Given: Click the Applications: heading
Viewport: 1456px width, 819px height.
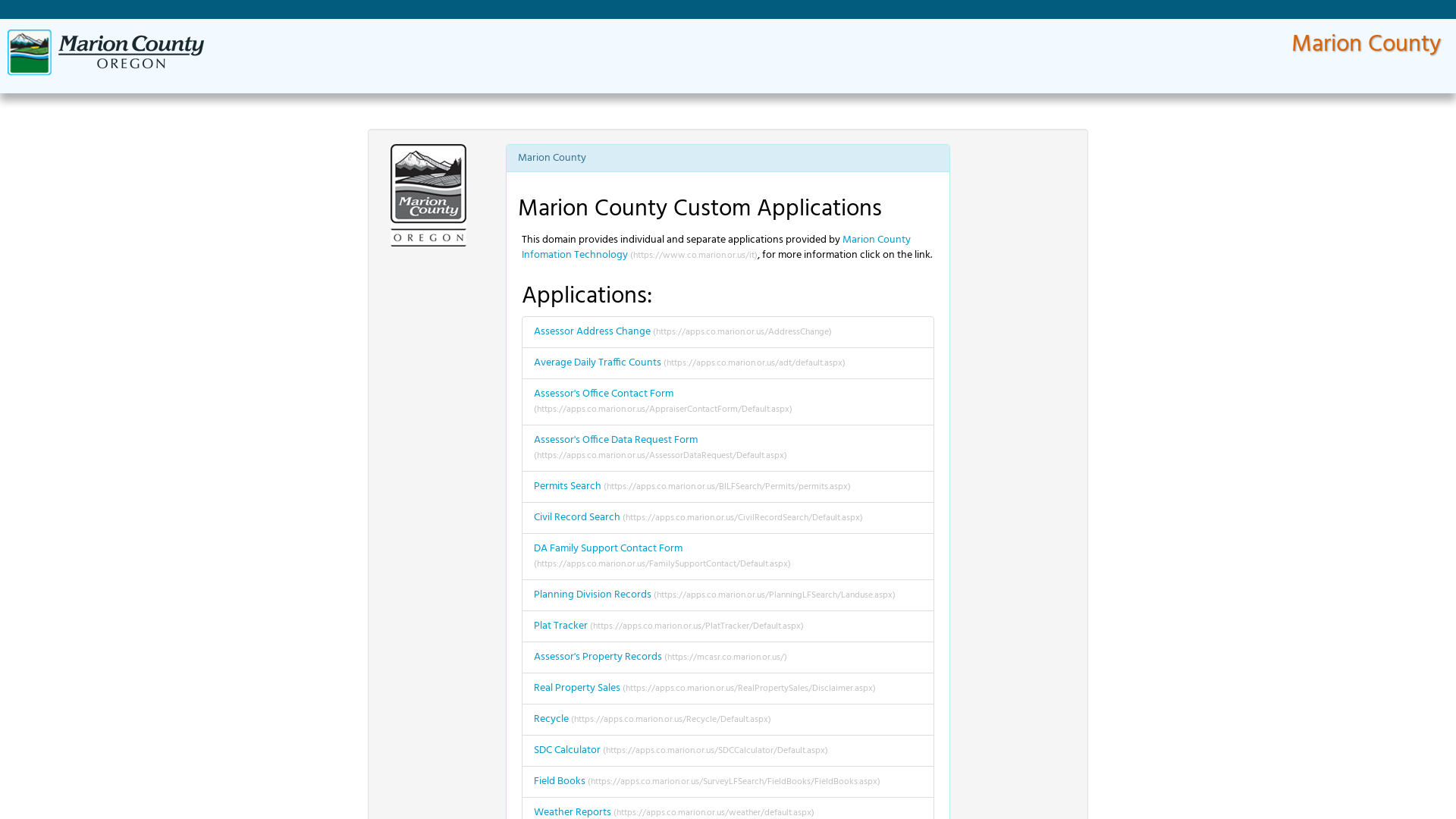Looking at the screenshot, I should pos(586,295).
